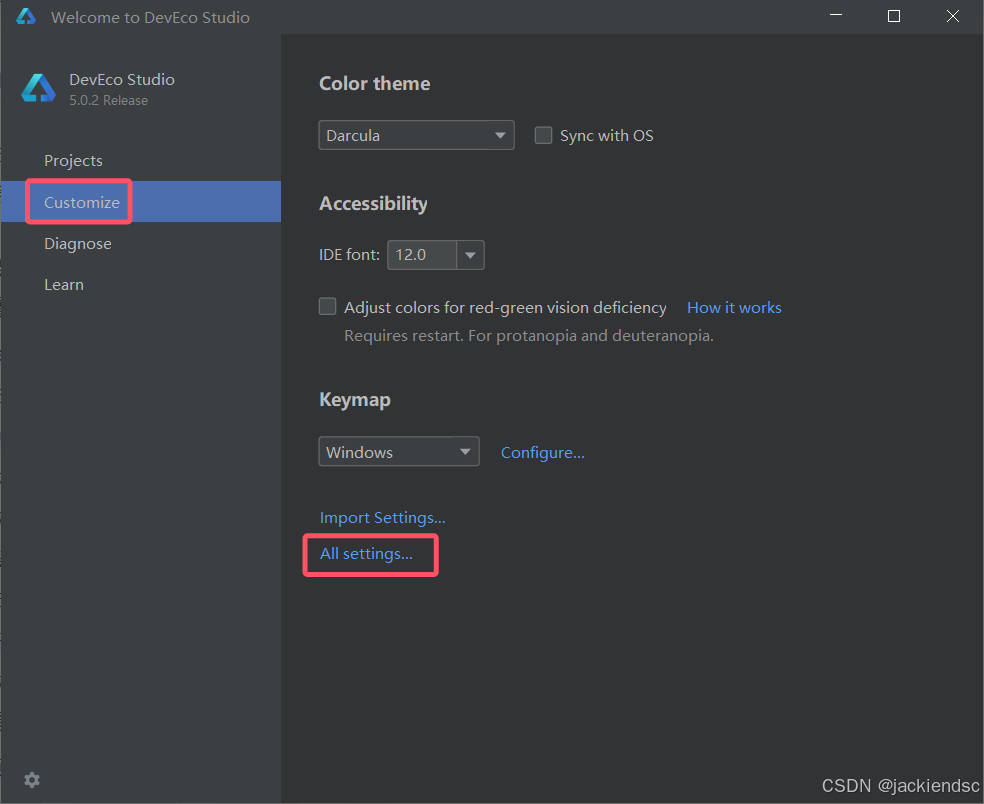Open the How it works link
984x804 pixels.
pyautogui.click(x=734, y=308)
